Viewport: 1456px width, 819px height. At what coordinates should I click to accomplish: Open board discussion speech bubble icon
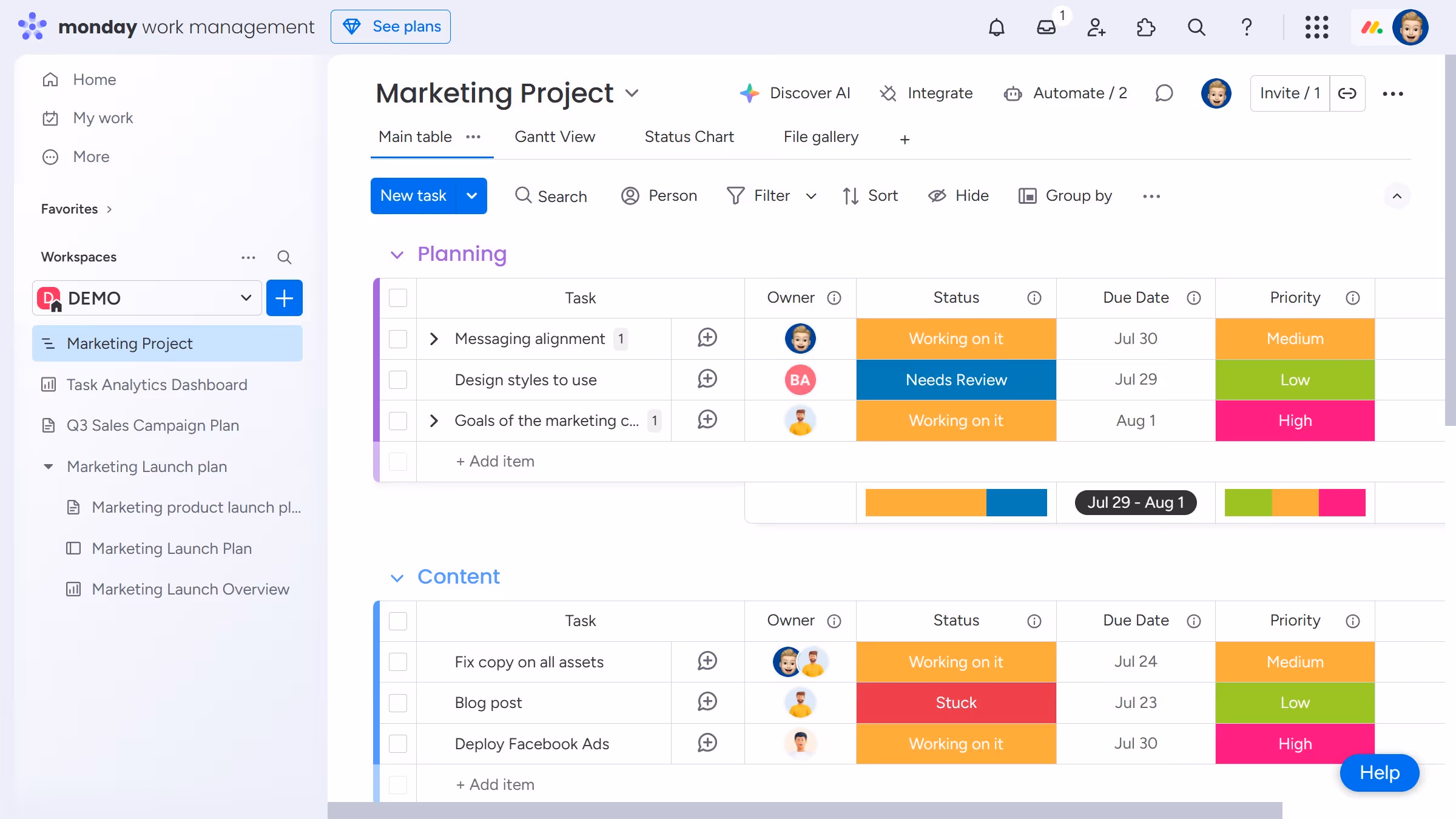tap(1164, 93)
